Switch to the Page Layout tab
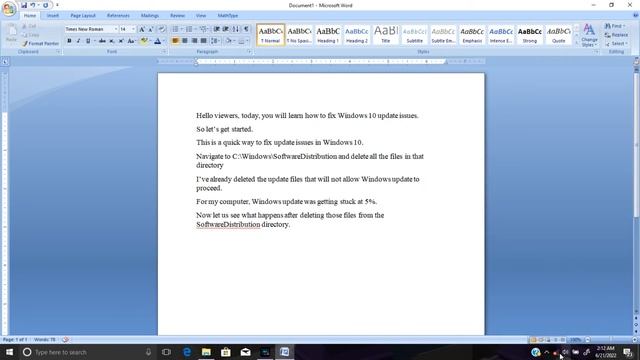Viewport: 640px width, 360px height. click(x=83, y=16)
